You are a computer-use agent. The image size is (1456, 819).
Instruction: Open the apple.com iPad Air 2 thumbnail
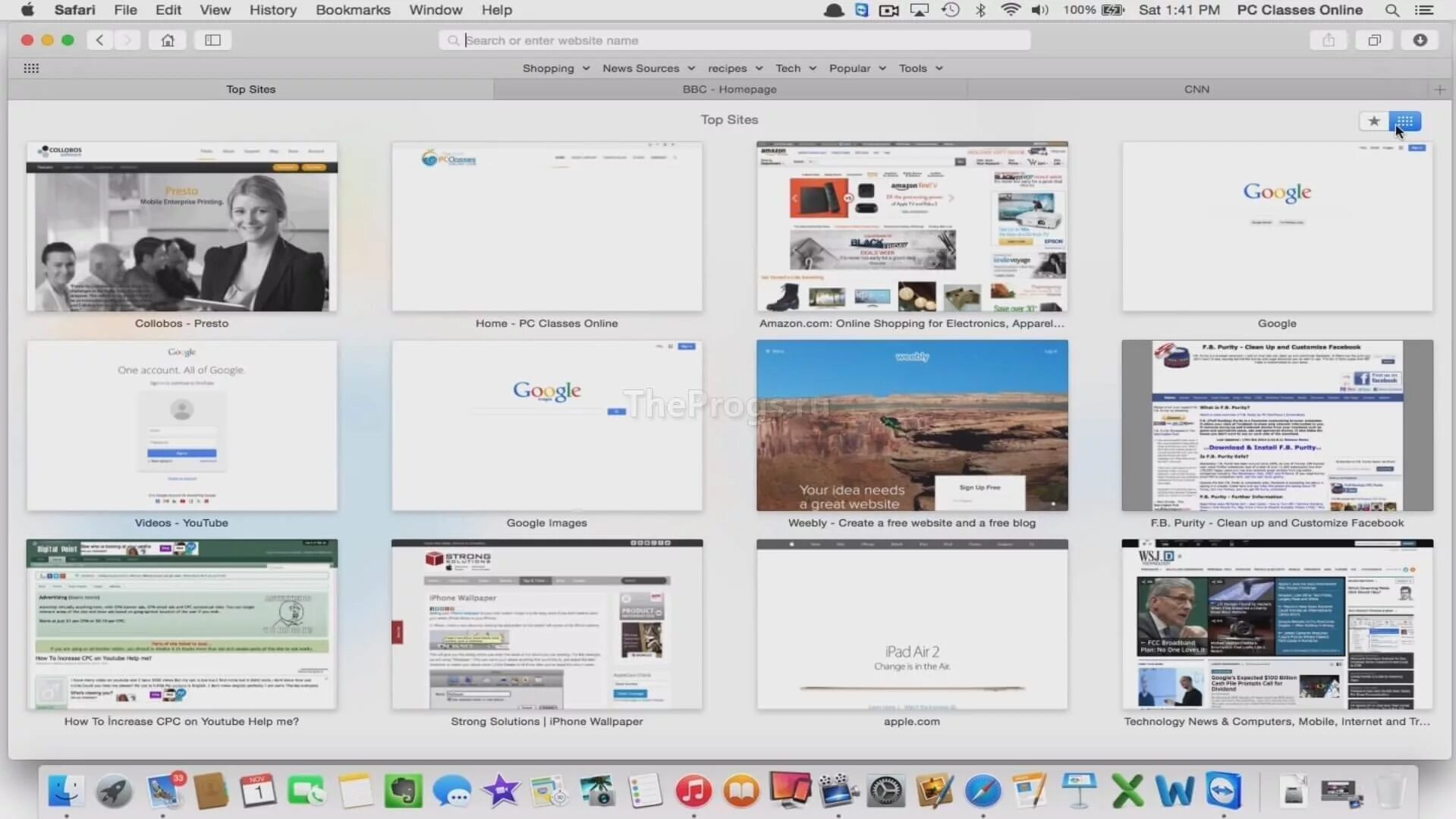point(912,625)
